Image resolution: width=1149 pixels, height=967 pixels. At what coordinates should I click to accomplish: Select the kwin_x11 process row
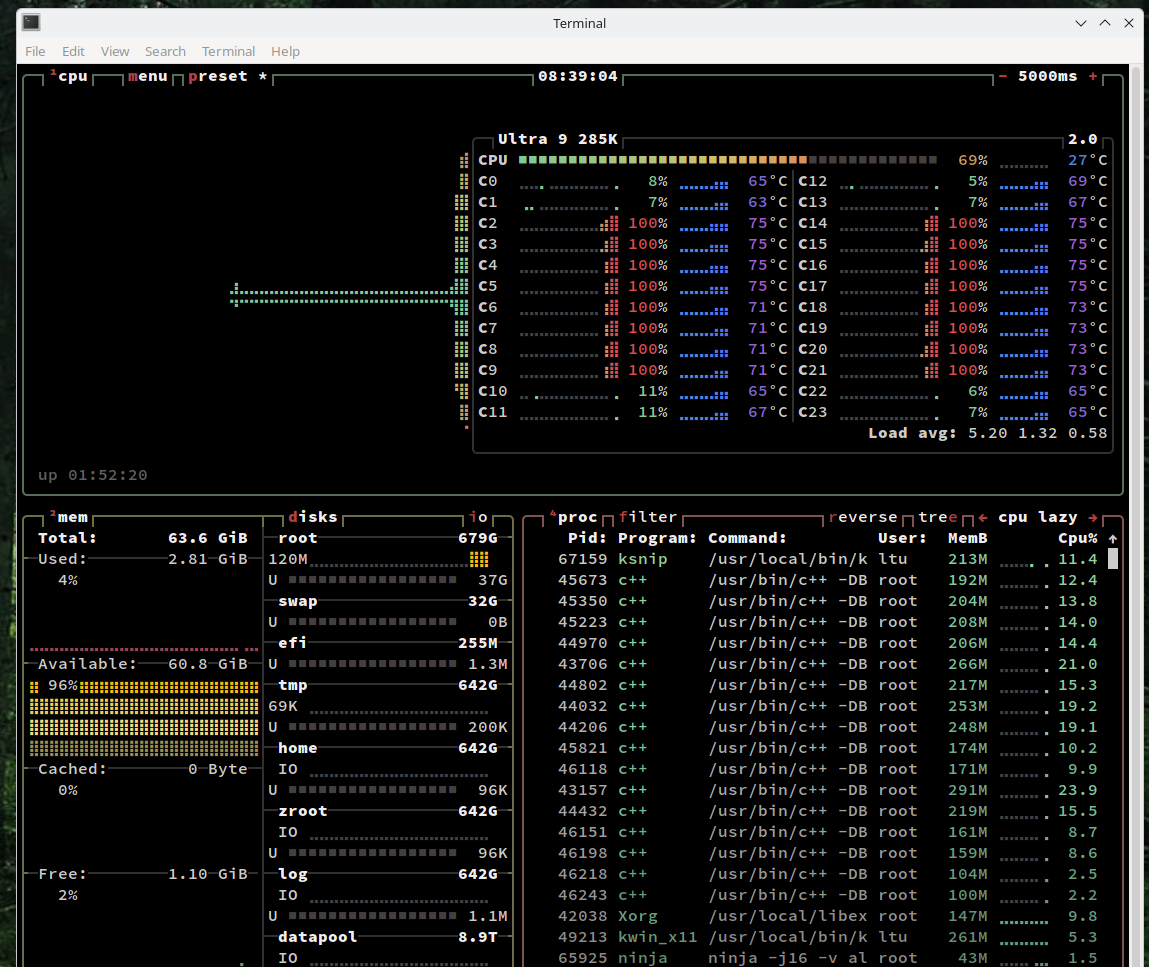click(x=827, y=938)
